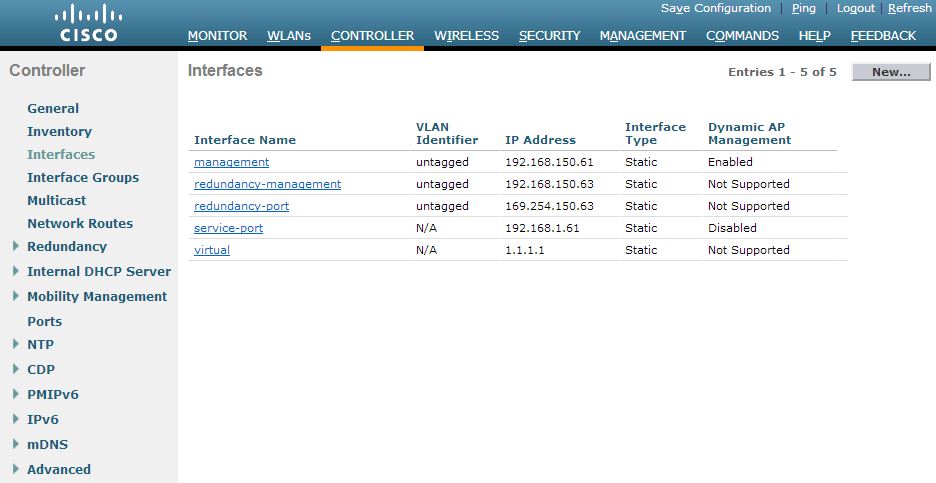Screen dimensions: 936x483
Task: Expand the IPv6 section arrow
Action: [x=16, y=419]
